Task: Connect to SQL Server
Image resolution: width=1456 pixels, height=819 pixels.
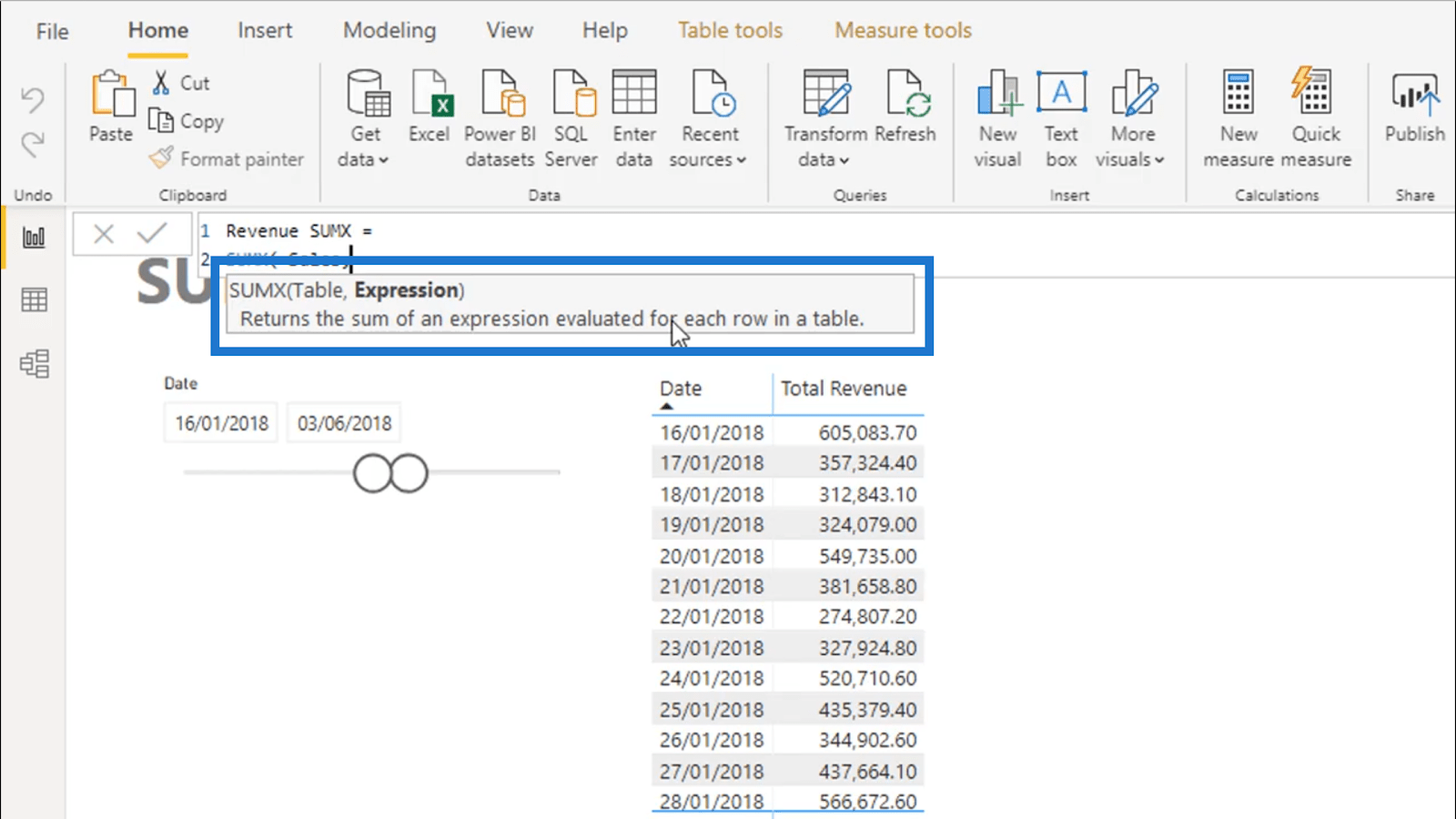Action: click(571, 119)
